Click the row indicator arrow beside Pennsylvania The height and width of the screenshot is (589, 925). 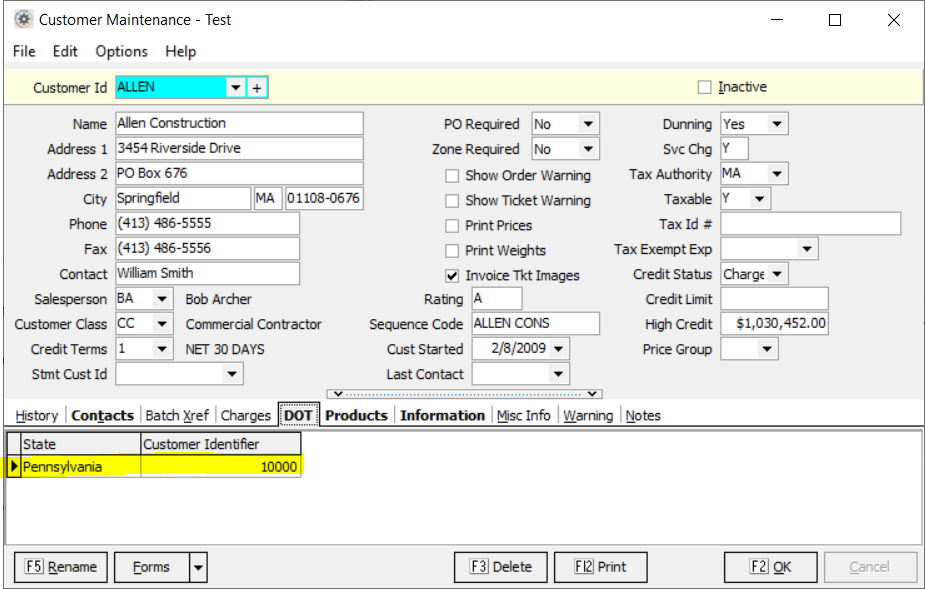[x=14, y=467]
